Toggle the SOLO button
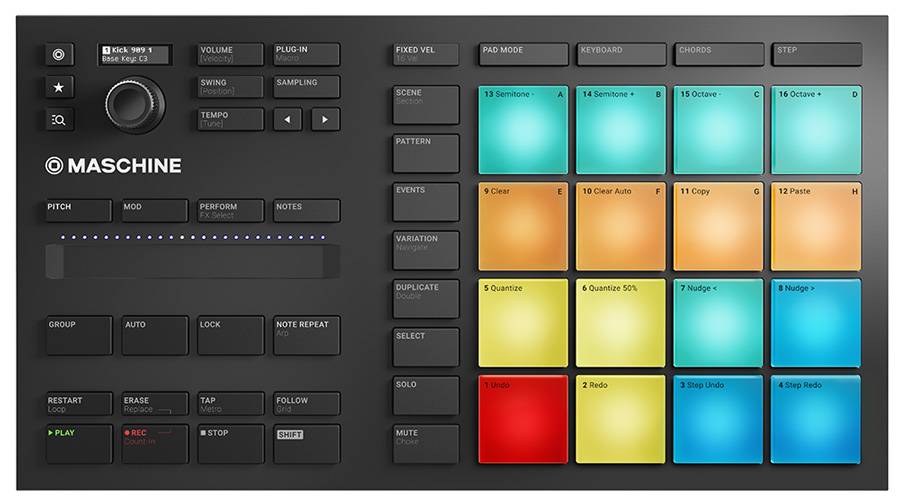 coord(426,396)
